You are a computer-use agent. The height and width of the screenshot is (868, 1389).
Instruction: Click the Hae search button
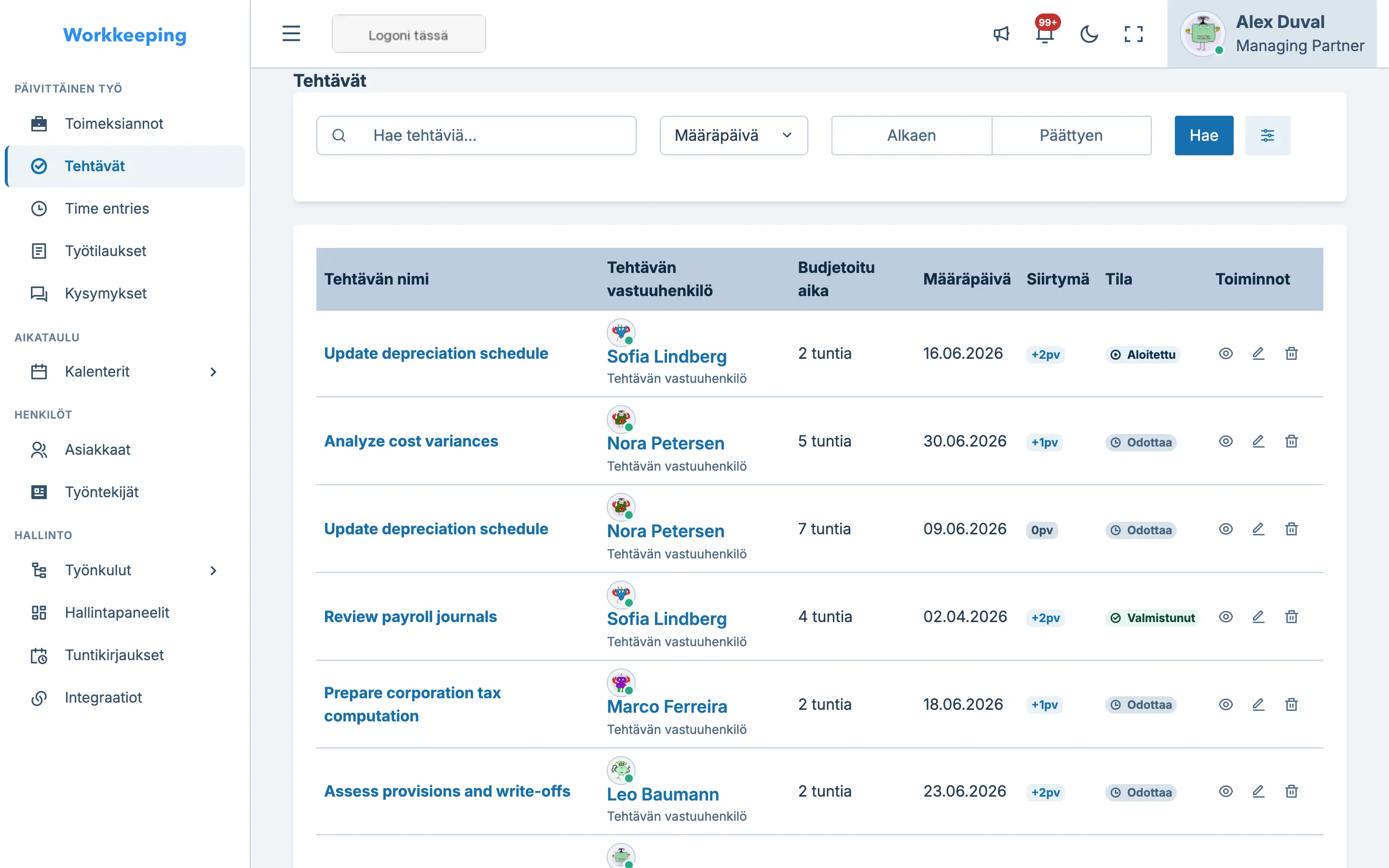[1204, 136]
